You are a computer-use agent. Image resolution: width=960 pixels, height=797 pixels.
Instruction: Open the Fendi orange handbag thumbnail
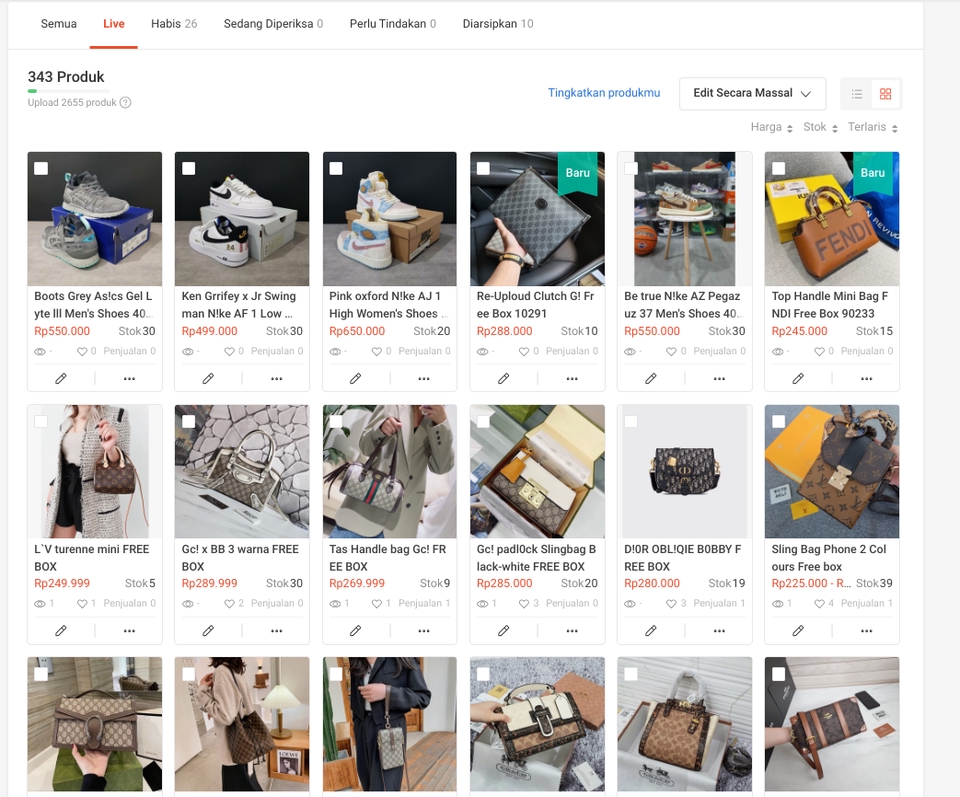point(832,219)
